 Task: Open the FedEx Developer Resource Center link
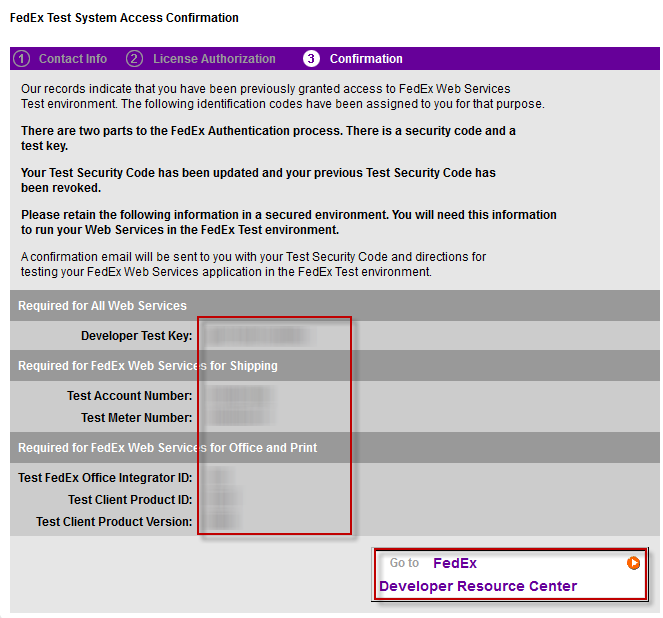pyautogui.click(x=510, y=574)
